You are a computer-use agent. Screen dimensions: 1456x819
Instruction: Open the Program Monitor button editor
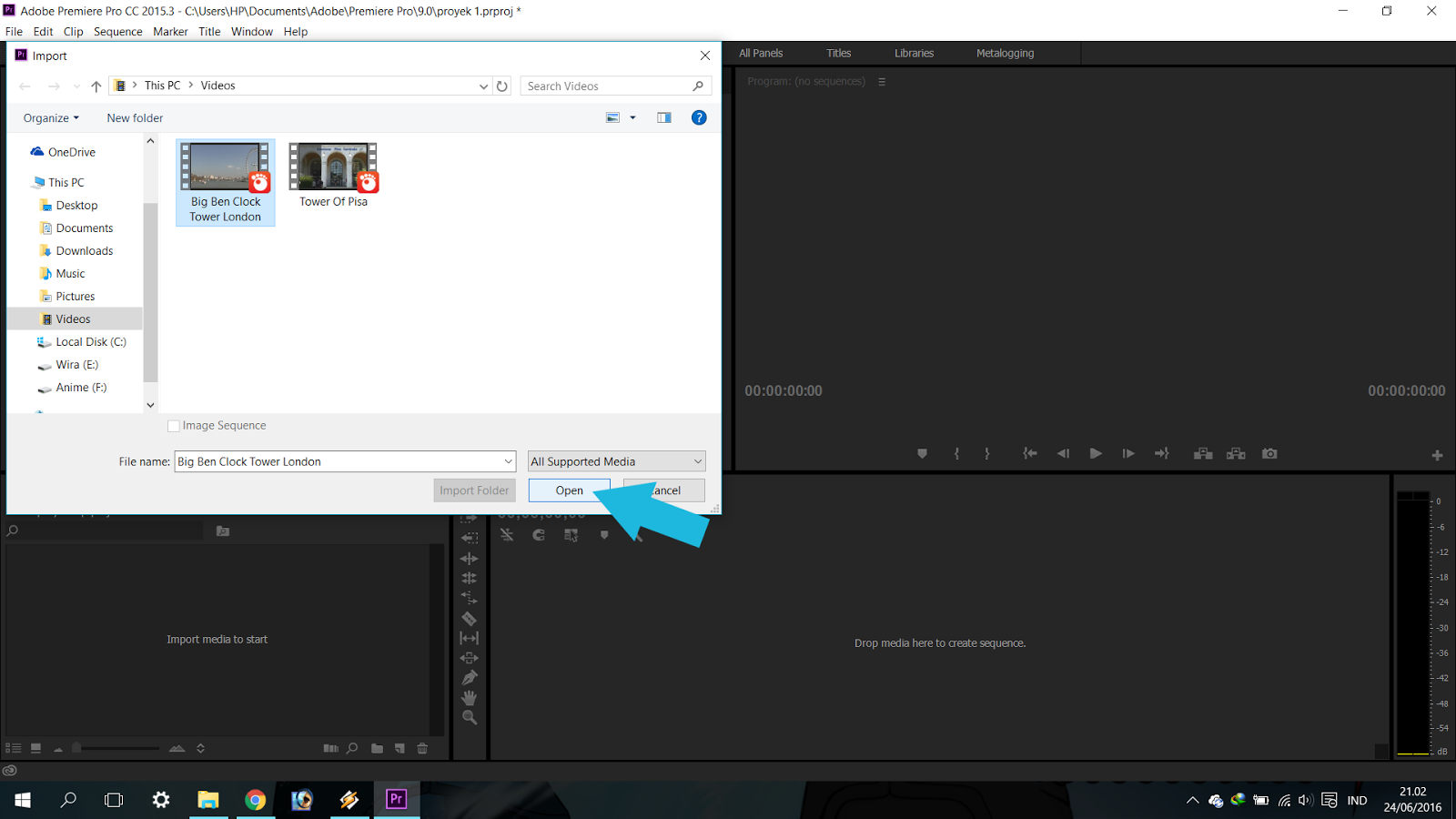click(1437, 455)
